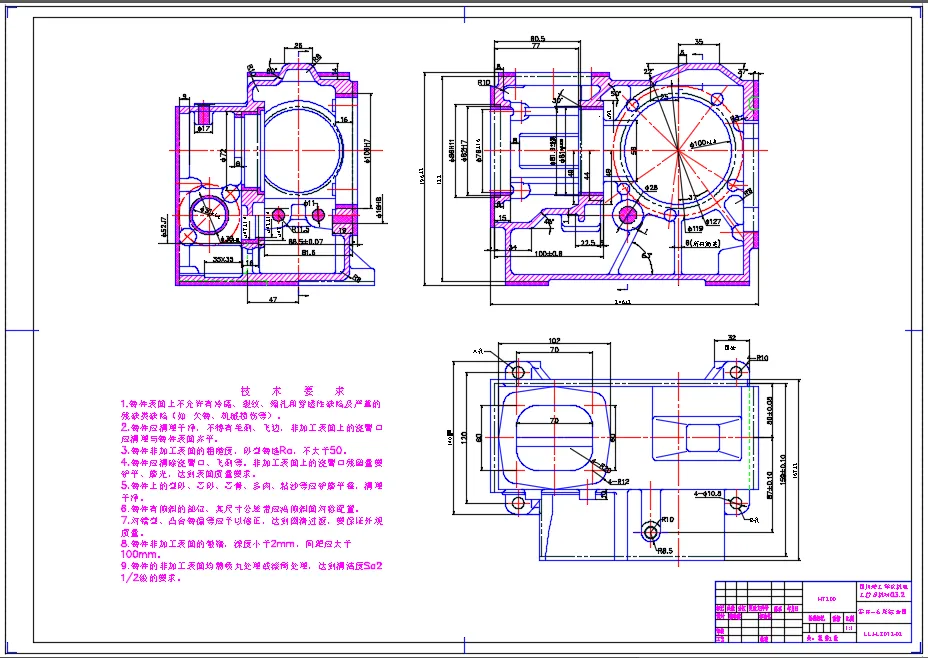Click the φ17 diameter label in left view
The height and width of the screenshot is (658, 928).
[x=203, y=128]
